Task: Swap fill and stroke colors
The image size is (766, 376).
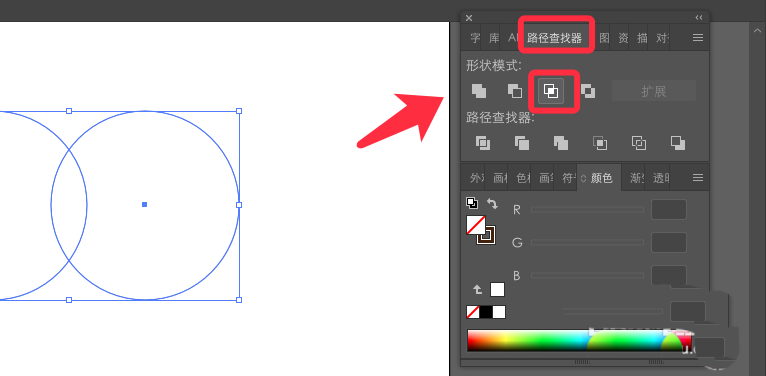Action: [x=492, y=204]
